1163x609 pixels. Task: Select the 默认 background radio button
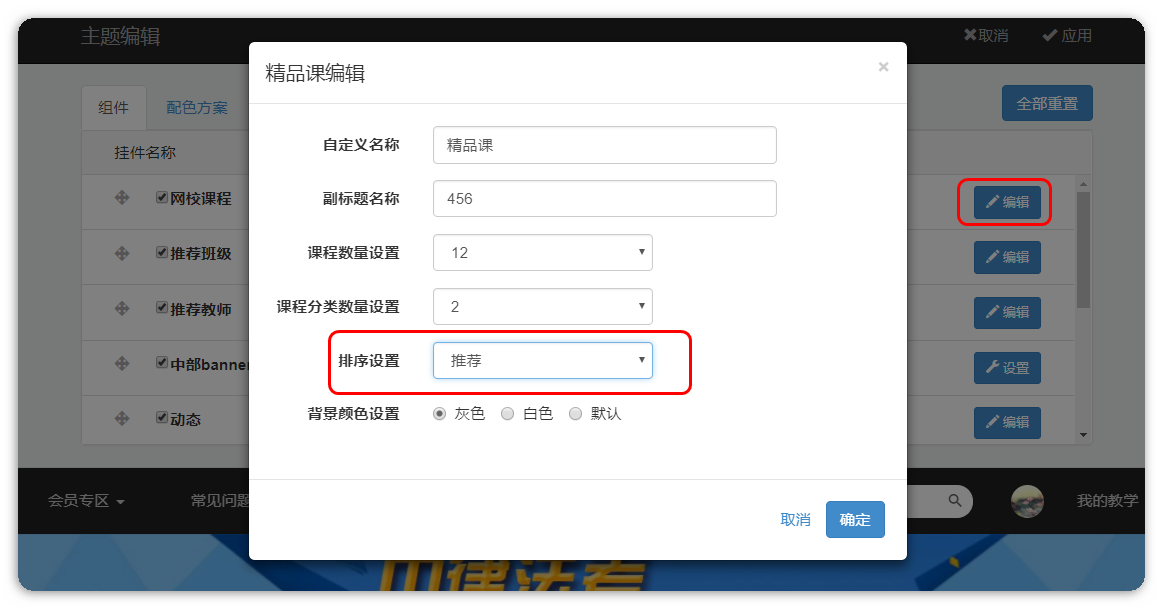click(x=575, y=414)
